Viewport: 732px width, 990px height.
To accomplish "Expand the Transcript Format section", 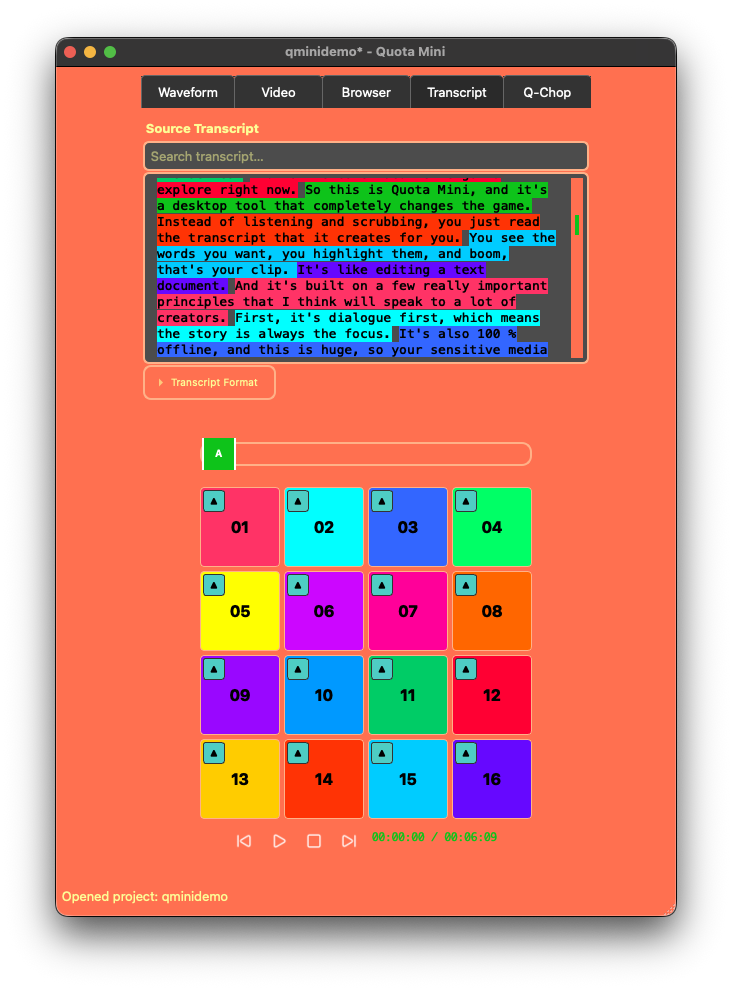I will click(x=210, y=383).
